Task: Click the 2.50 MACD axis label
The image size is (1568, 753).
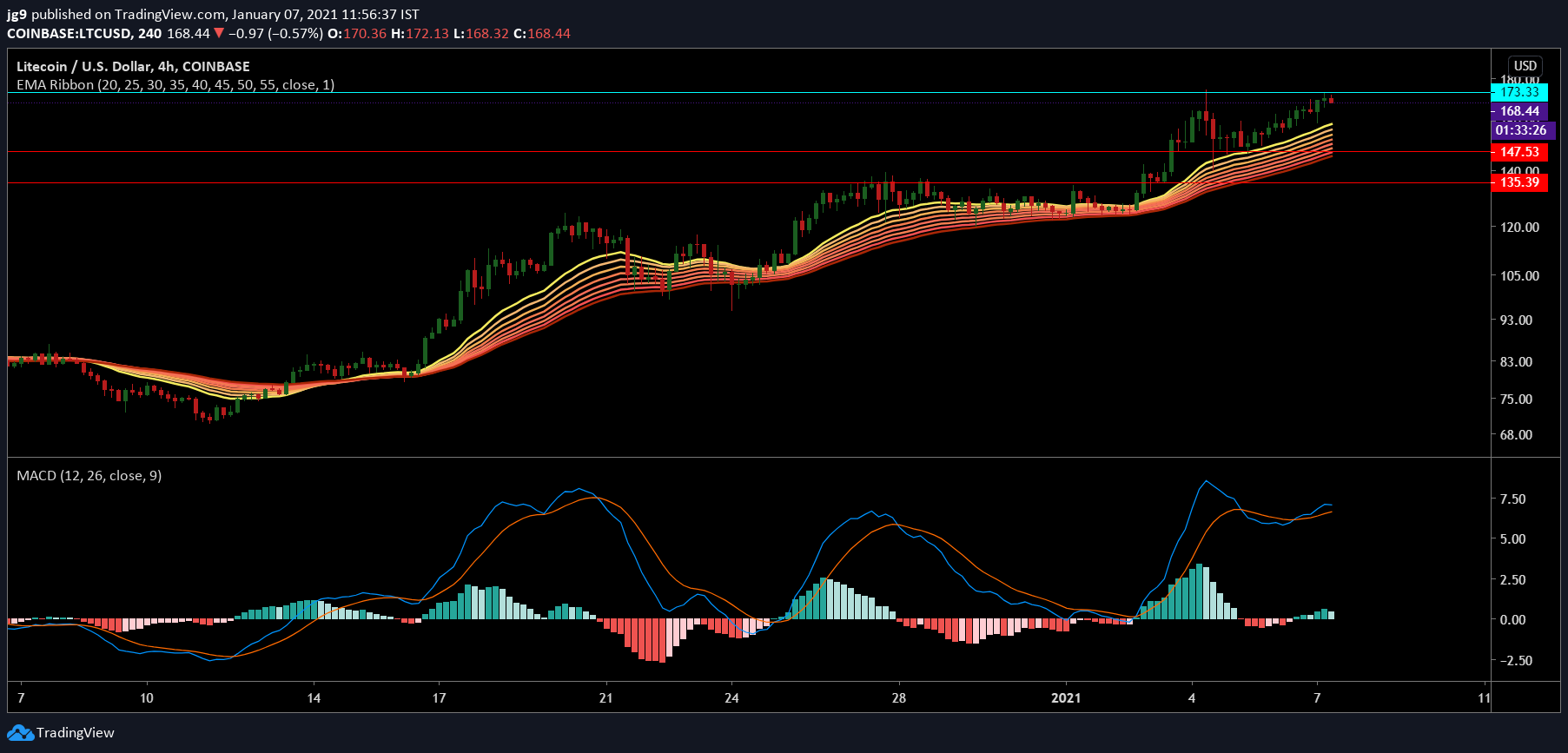Action: click(1512, 580)
